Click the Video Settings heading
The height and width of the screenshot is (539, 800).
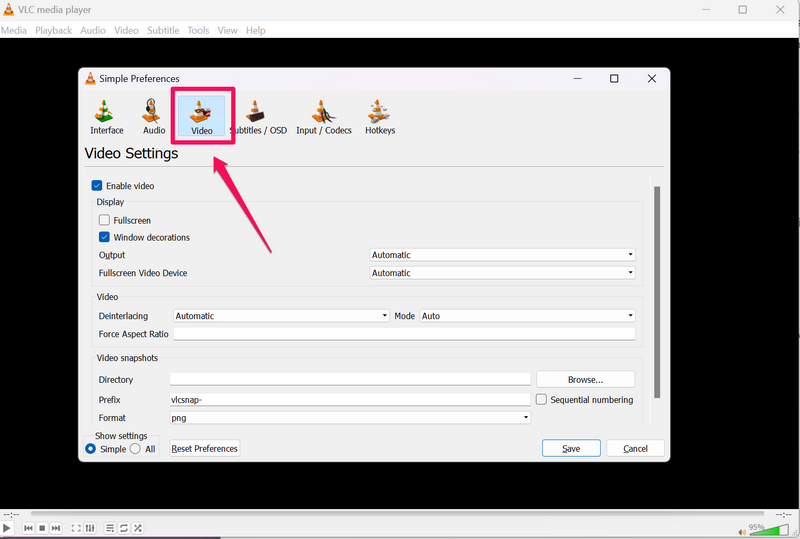click(x=131, y=153)
